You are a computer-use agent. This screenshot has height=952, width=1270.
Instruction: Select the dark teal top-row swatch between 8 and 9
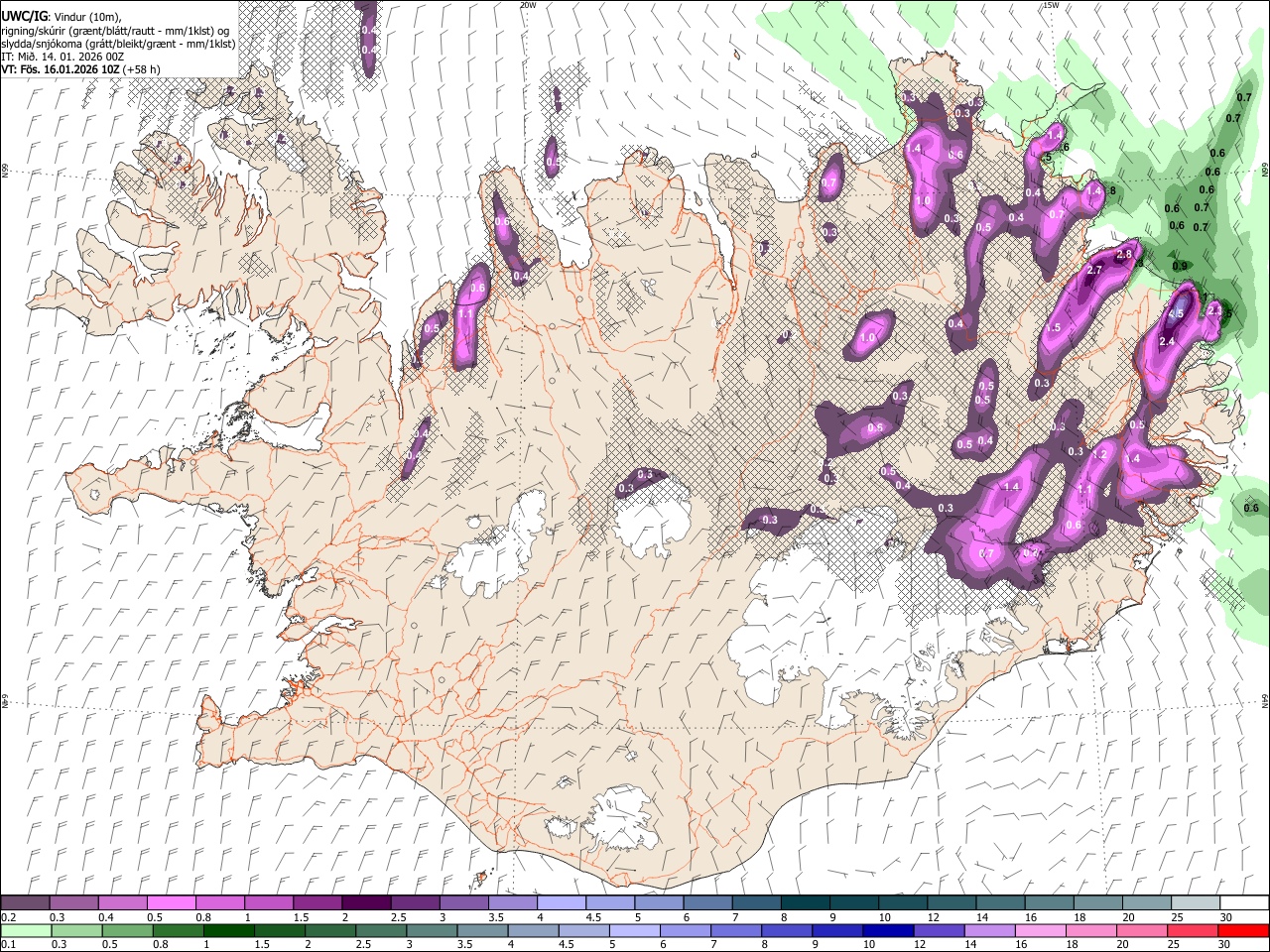(805, 902)
